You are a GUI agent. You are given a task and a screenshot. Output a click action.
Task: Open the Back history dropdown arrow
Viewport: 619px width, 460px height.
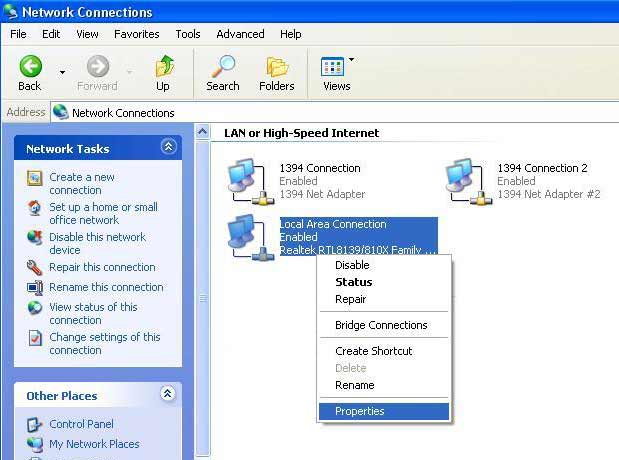point(62,73)
